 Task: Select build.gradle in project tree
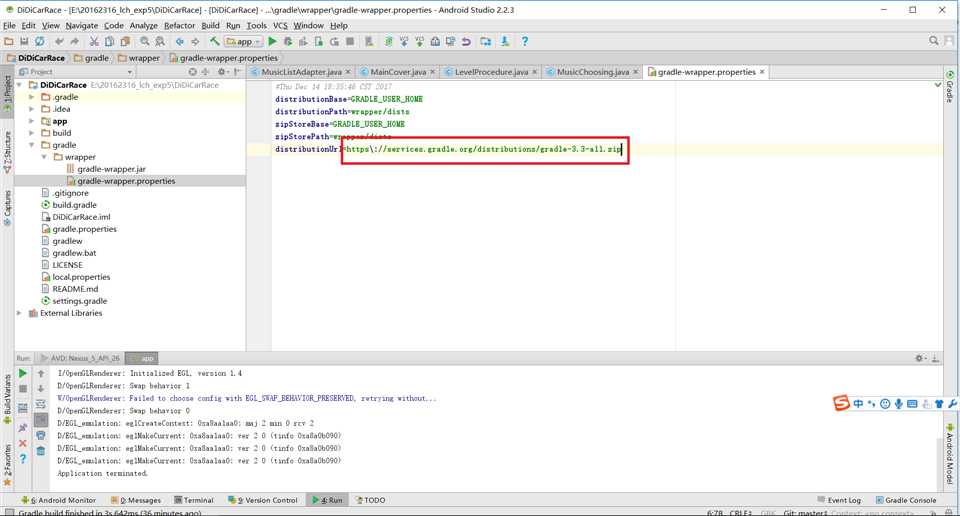[74, 205]
